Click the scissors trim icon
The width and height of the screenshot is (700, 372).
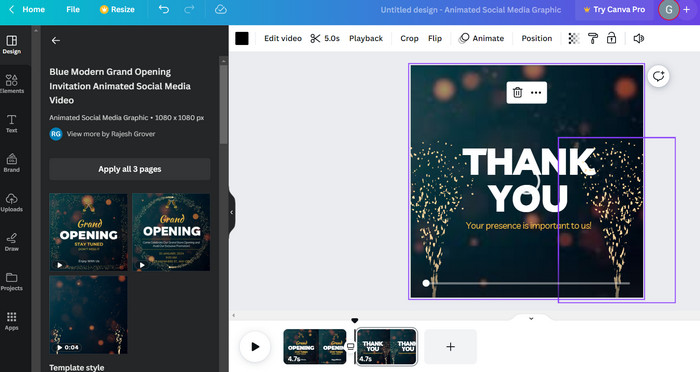(x=315, y=38)
